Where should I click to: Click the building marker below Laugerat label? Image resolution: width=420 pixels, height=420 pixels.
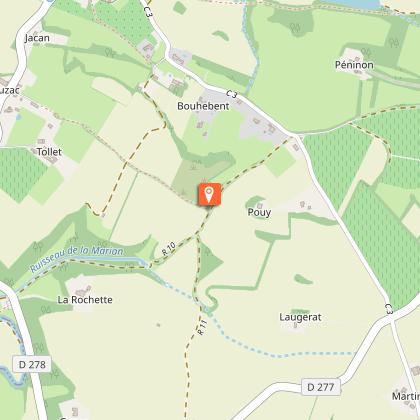[x=295, y=325]
